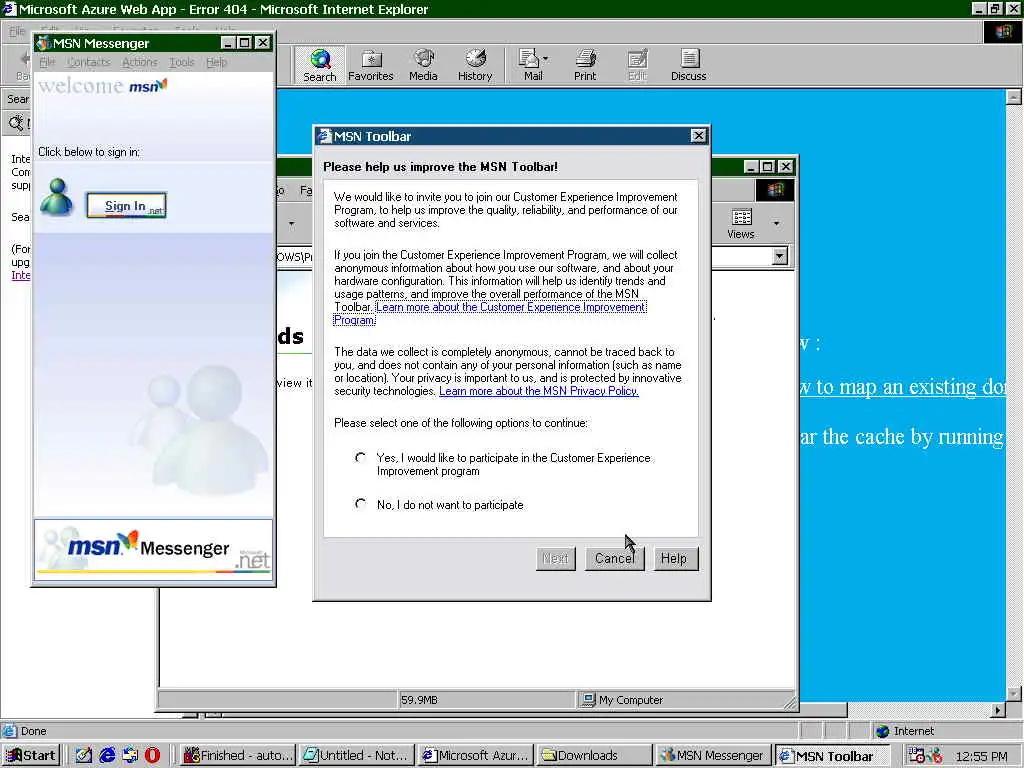Viewport: 1024px width, 768px height.
Task: Expand the Explorer address bar dropdown
Action: (x=780, y=256)
